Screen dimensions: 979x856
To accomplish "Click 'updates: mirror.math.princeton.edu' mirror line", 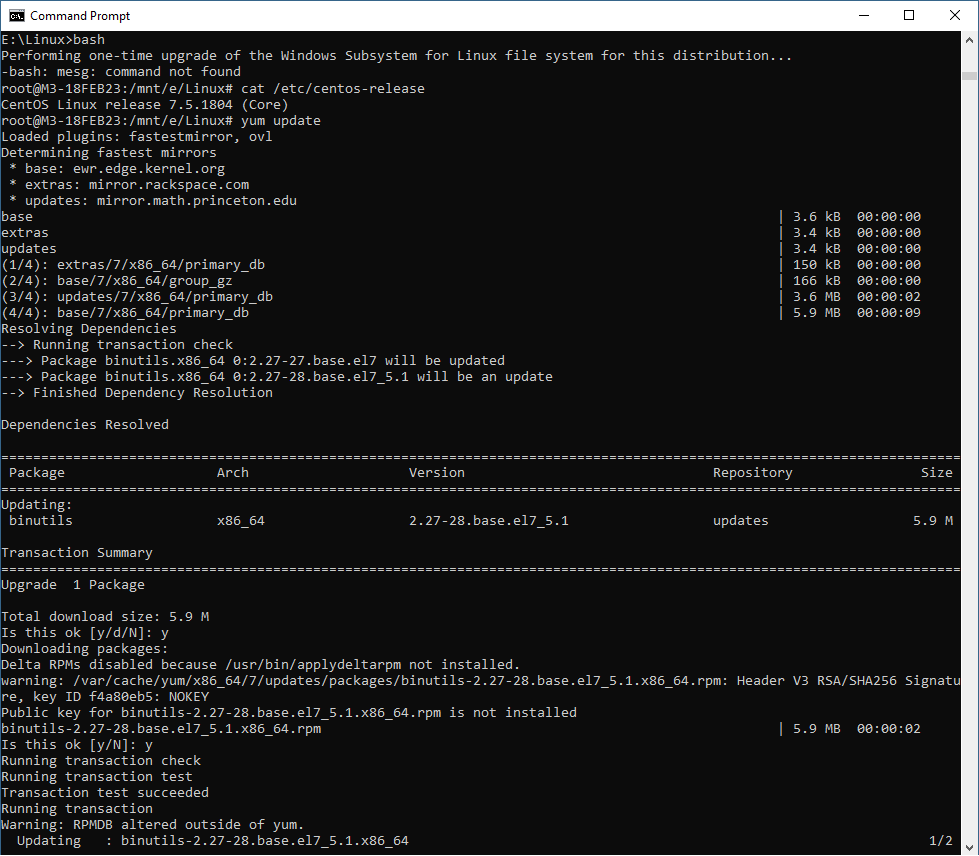I will click(x=153, y=200).
